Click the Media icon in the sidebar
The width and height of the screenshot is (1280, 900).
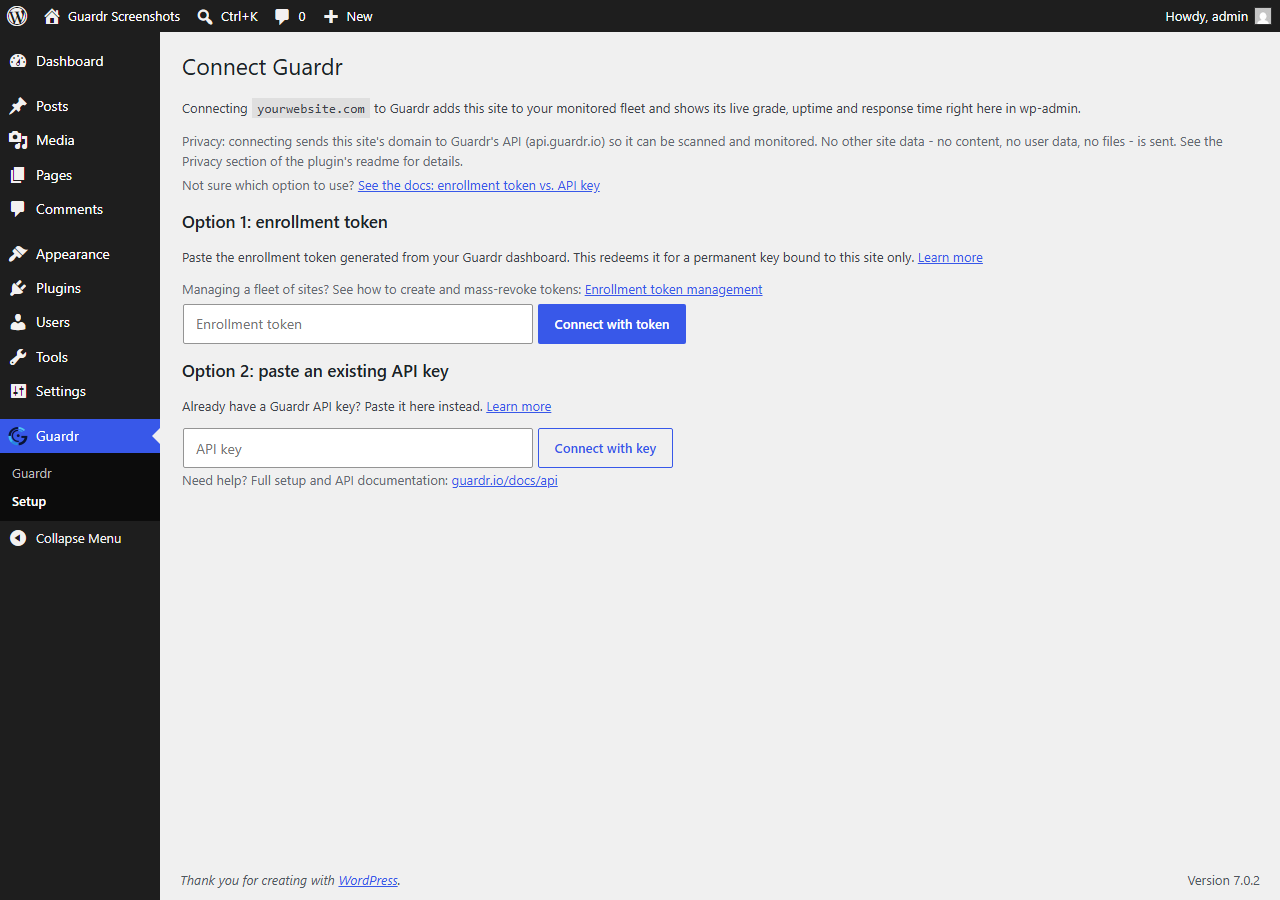18,140
